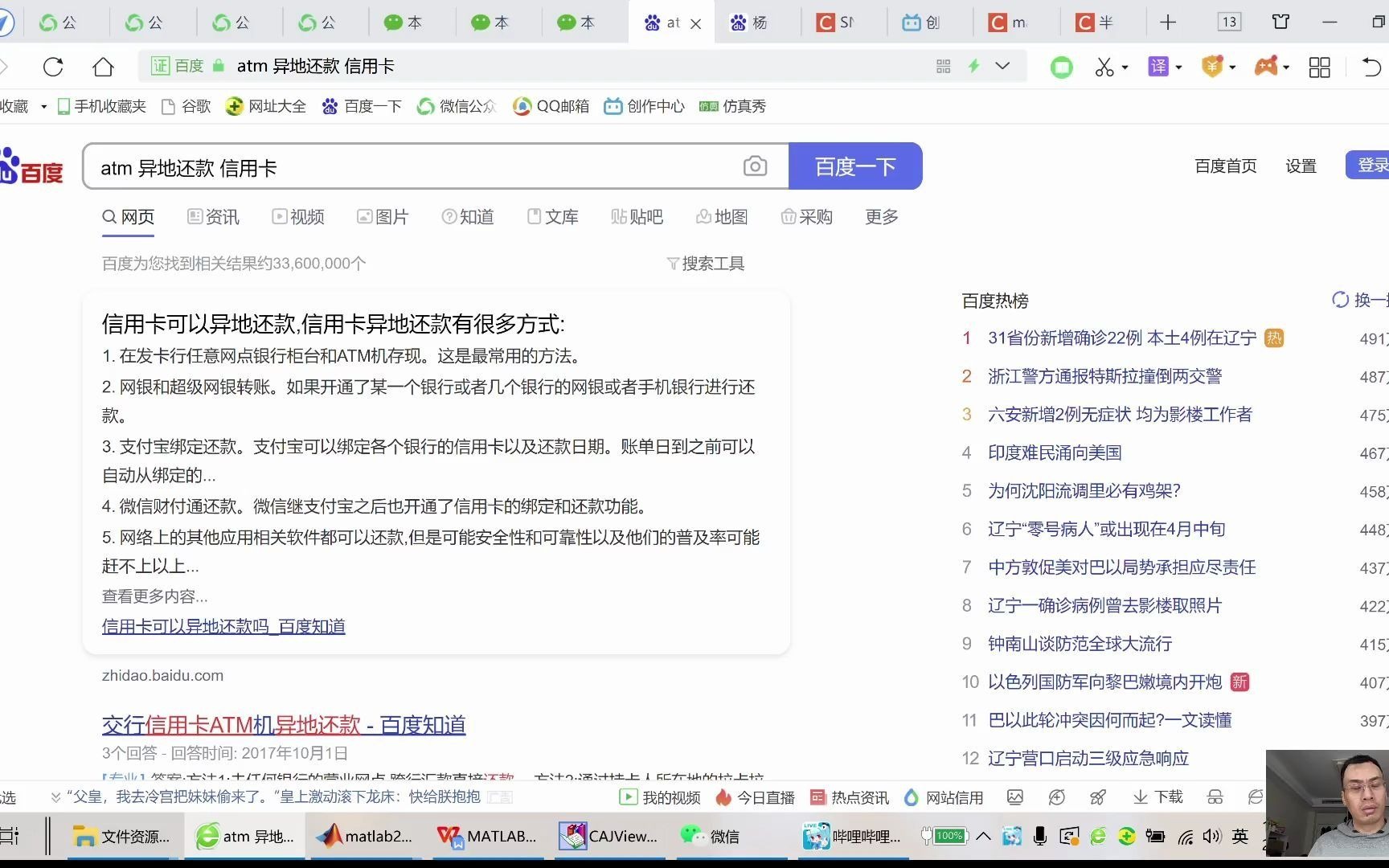
Task: Open 设置 in Baidu header
Action: point(1301,166)
